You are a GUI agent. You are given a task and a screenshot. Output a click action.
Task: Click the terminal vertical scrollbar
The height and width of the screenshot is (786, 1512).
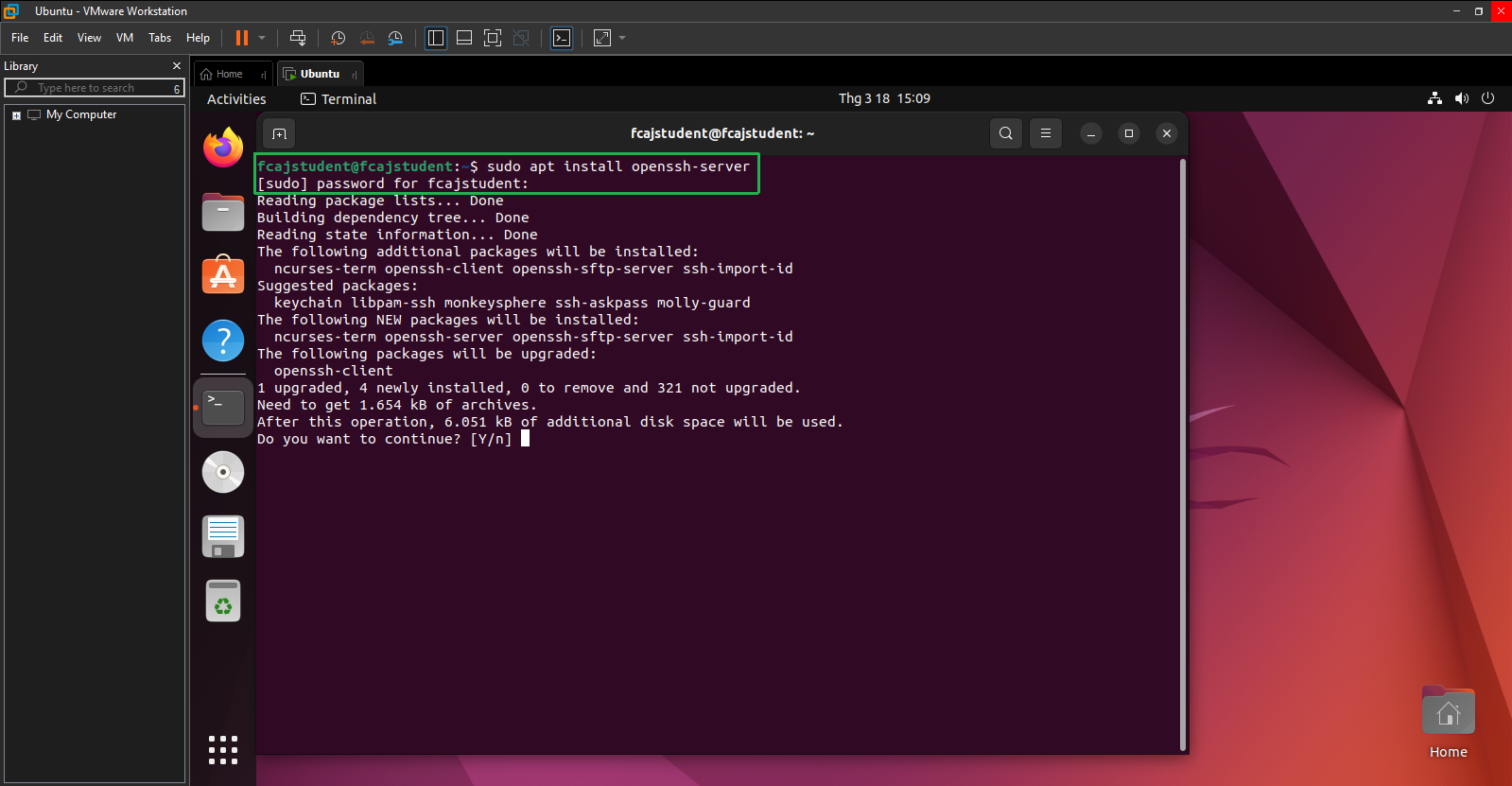[x=1182, y=454]
